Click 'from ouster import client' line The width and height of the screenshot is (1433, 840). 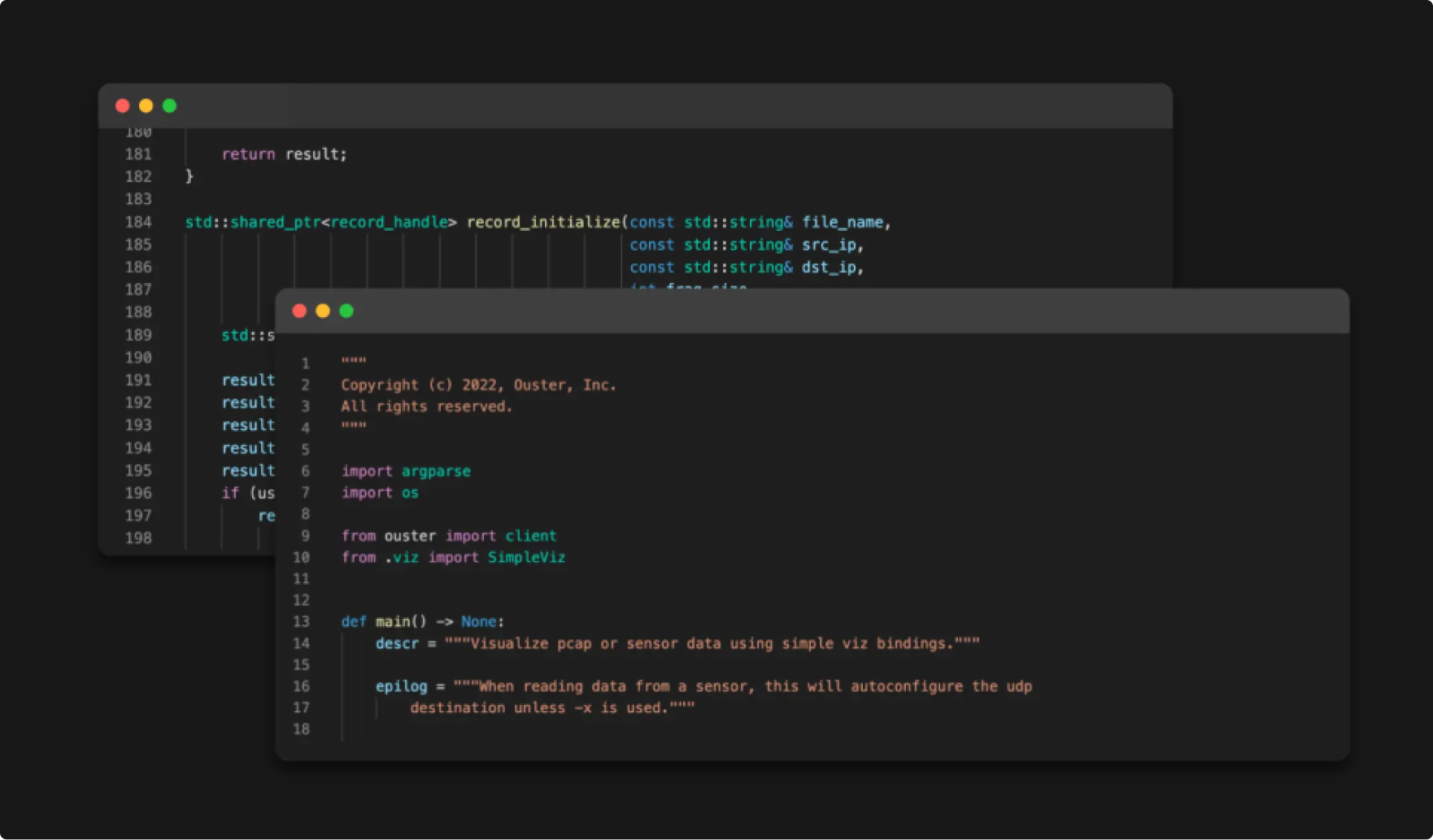point(449,536)
